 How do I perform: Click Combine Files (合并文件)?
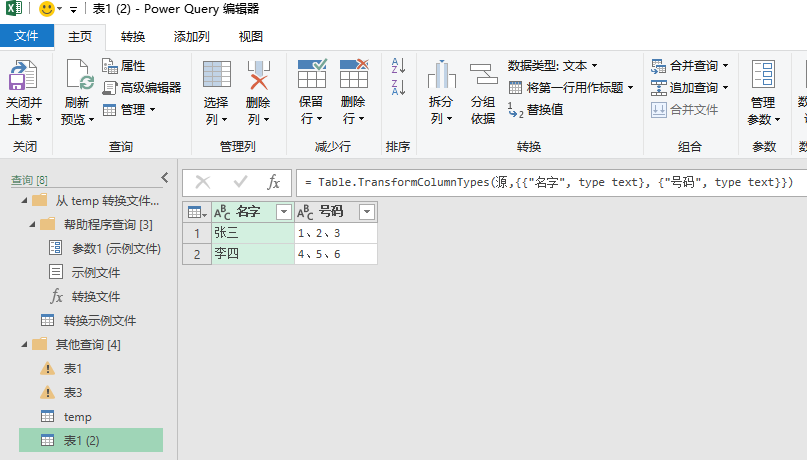pos(685,110)
